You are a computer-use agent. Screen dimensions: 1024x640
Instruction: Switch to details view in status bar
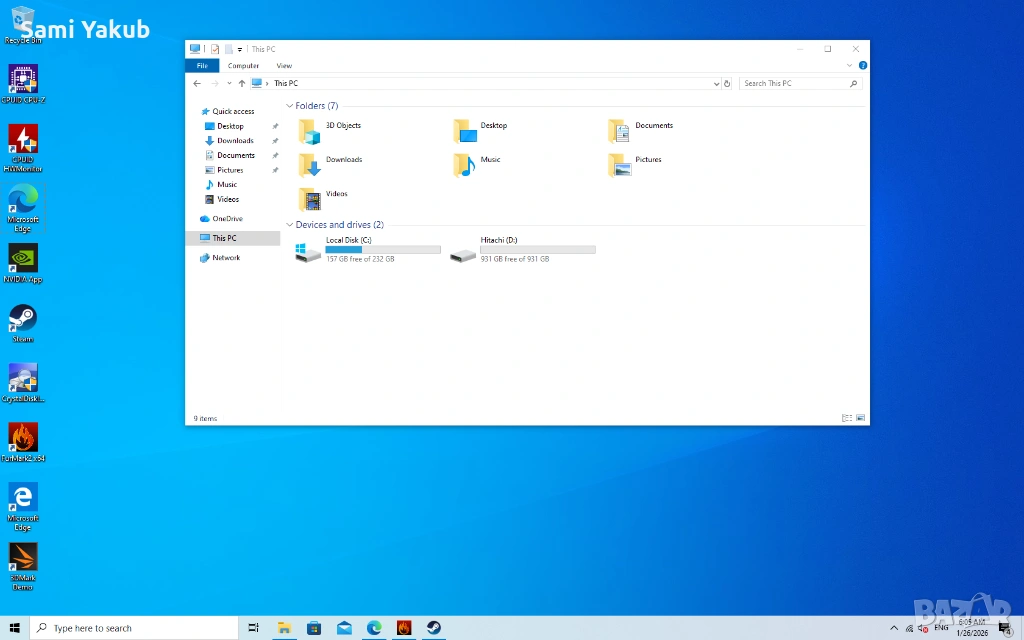tap(847, 418)
